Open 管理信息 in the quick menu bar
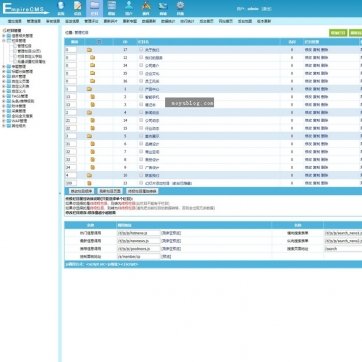The image size is (362, 362). point(34,21)
